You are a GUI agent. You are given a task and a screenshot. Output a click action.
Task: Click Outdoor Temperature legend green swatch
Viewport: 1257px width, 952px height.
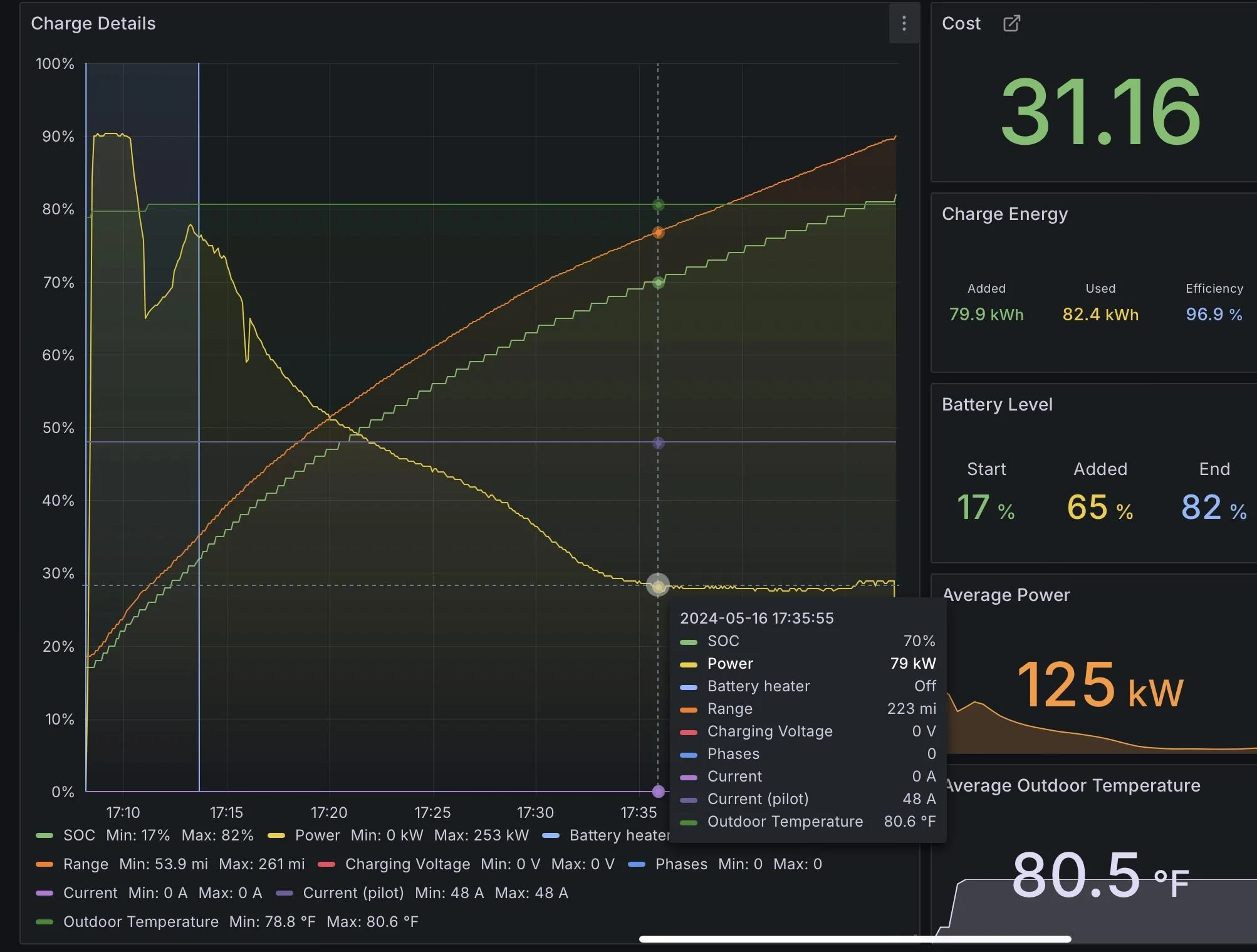point(44,922)
